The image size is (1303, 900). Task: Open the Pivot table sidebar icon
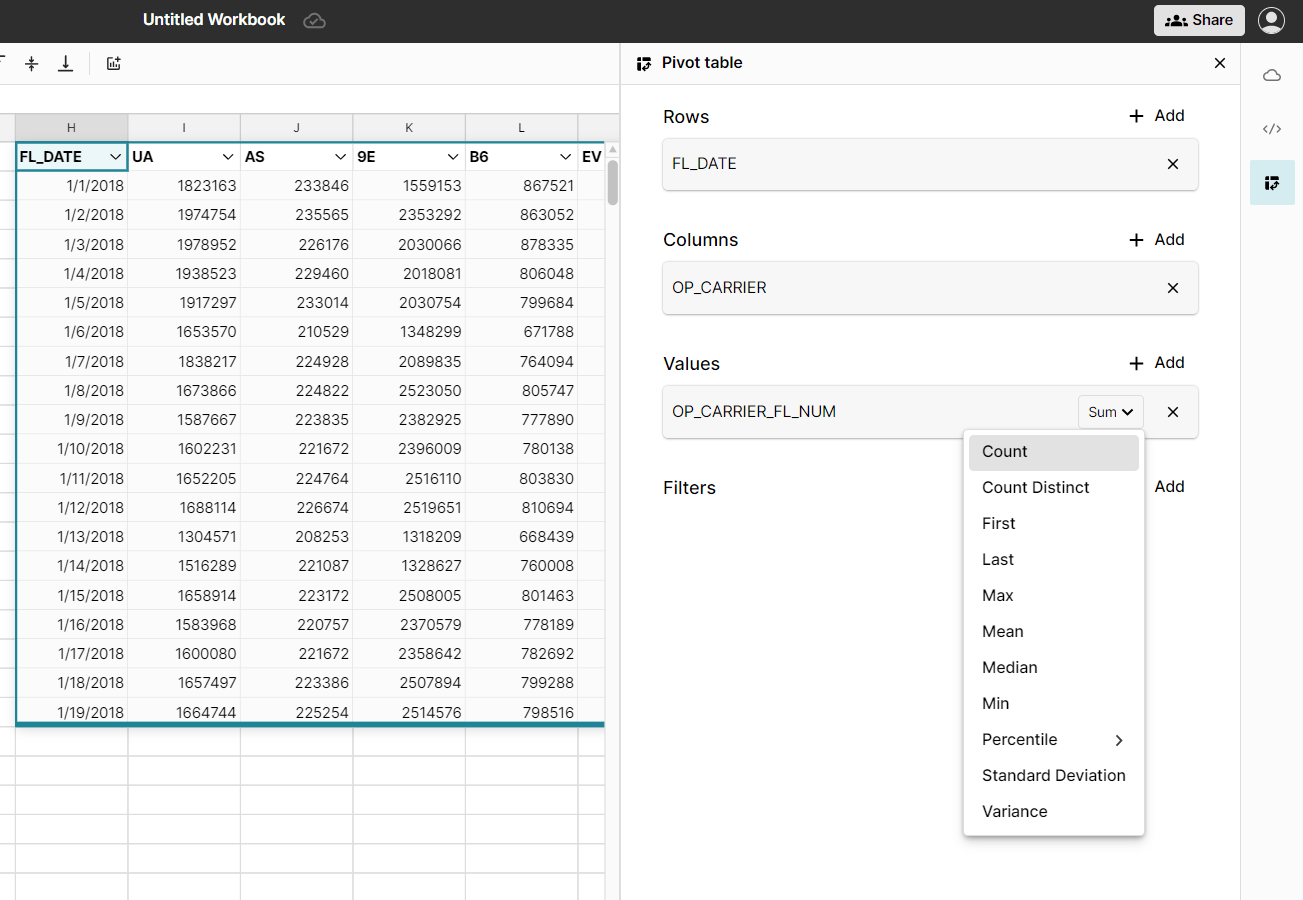(x=1271, y=183)
